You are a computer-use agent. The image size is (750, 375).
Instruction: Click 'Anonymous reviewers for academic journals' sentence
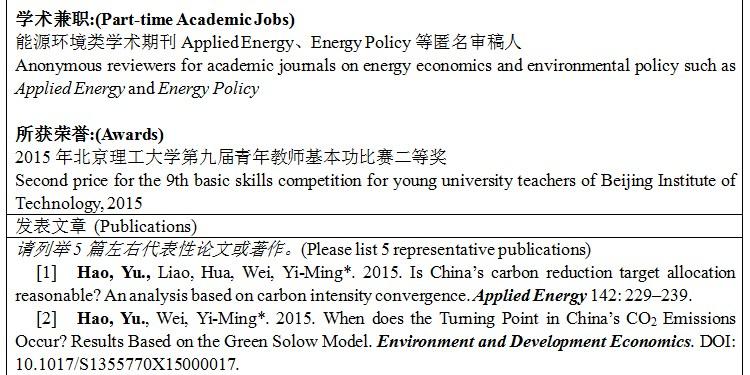click(176, 66)
